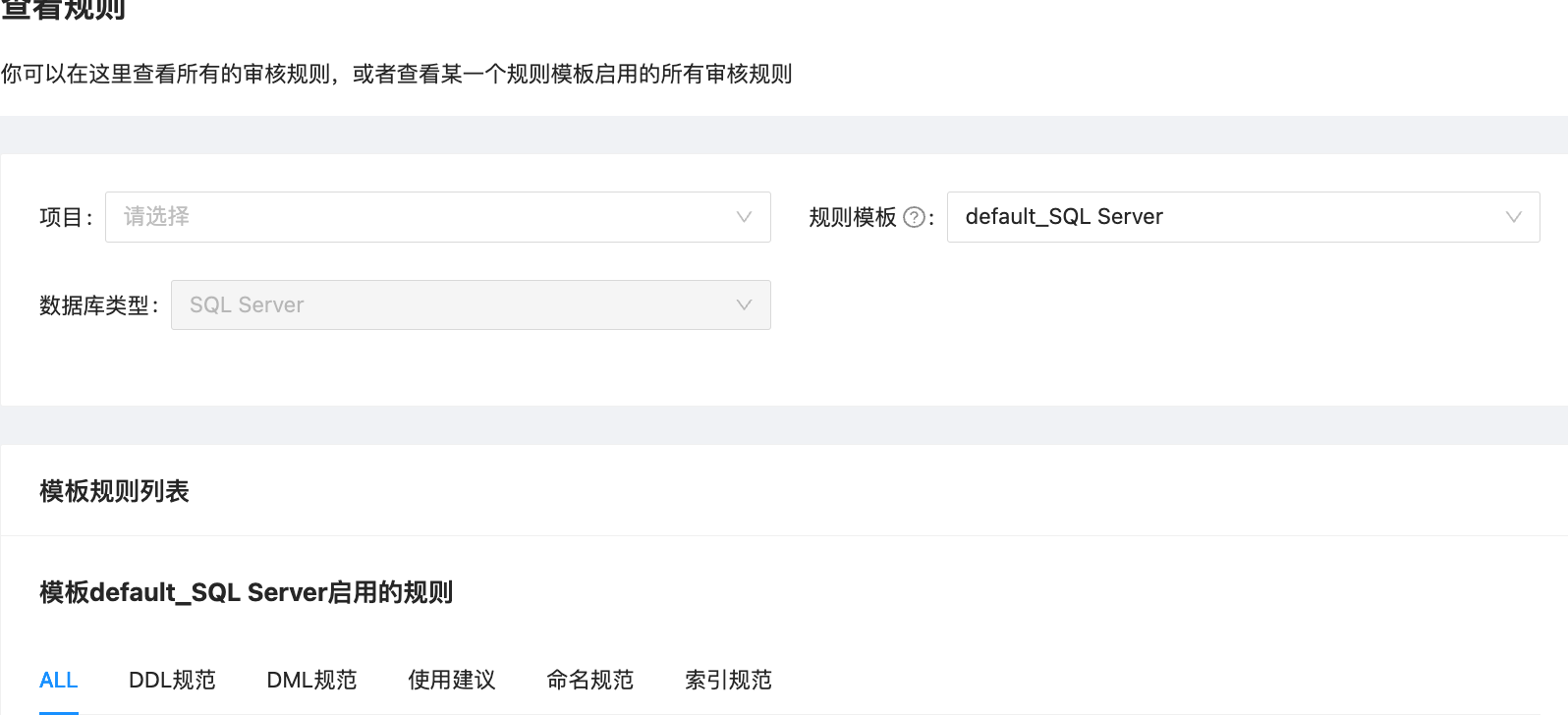Click inside the project 请选择 input field
This screenshot has height=715, width=1568.
[x=295, y=217]
